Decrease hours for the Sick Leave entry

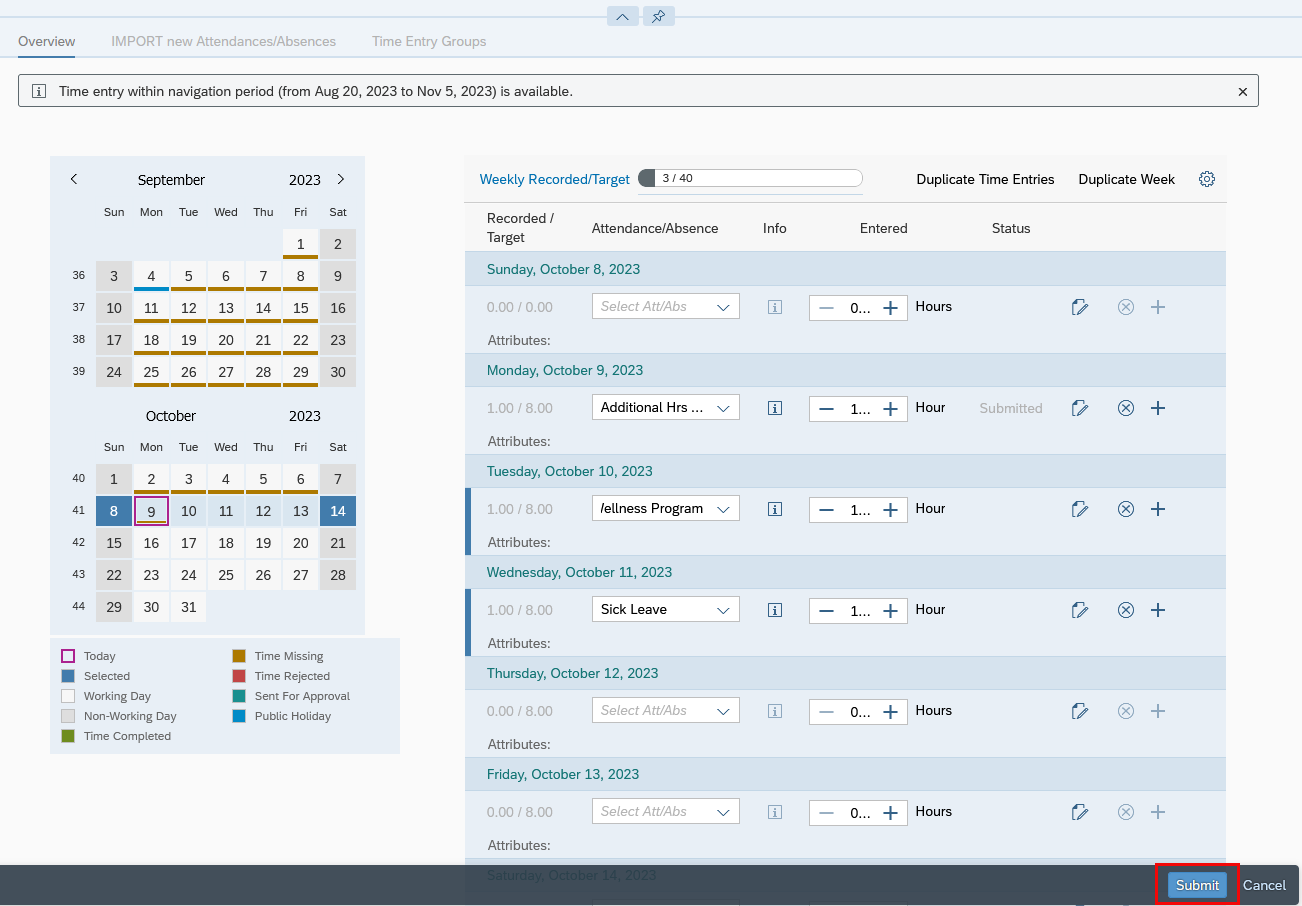(828, 611)
